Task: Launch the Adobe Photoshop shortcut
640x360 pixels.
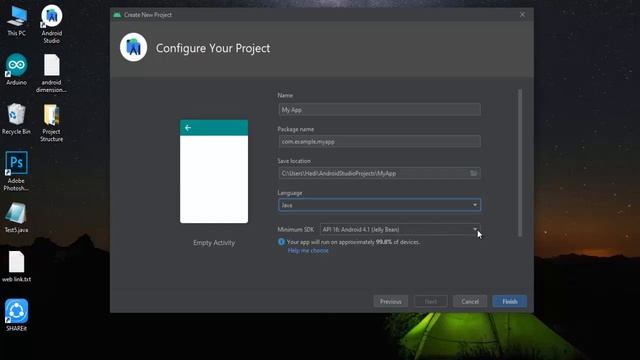Action: (16, 171)
